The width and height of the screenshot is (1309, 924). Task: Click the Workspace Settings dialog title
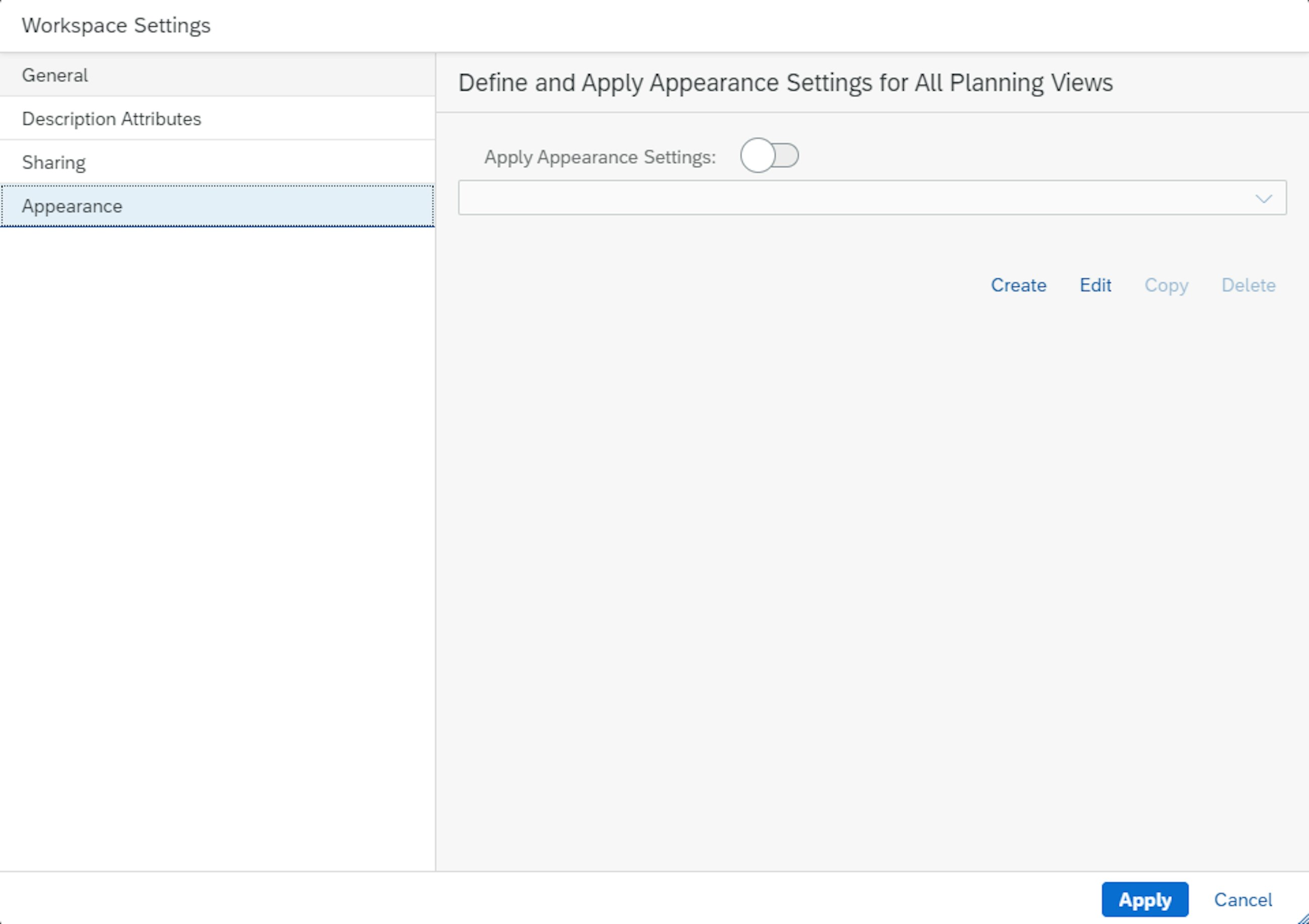116,26
